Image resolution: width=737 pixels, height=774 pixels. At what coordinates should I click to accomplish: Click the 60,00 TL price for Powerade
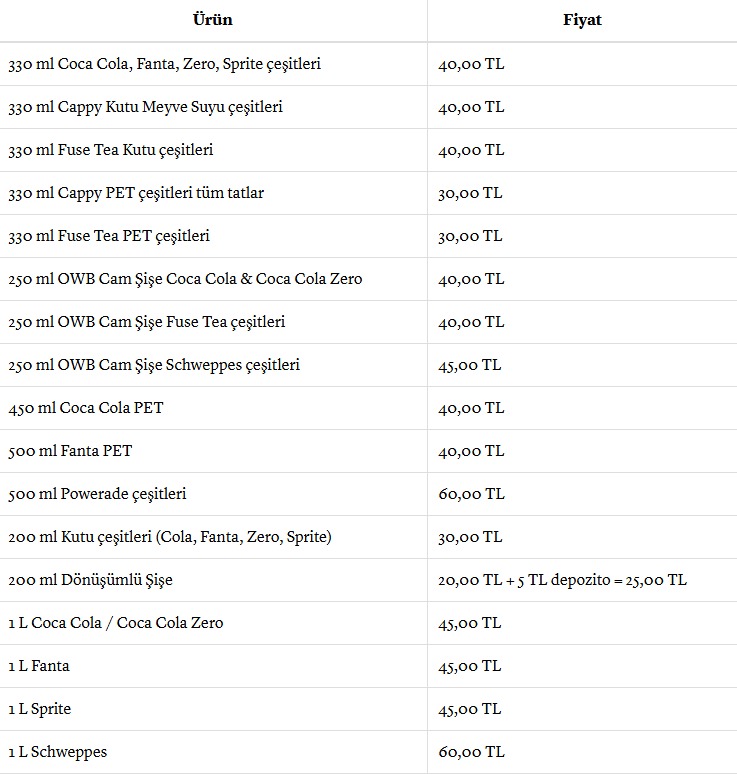point(471,494)
